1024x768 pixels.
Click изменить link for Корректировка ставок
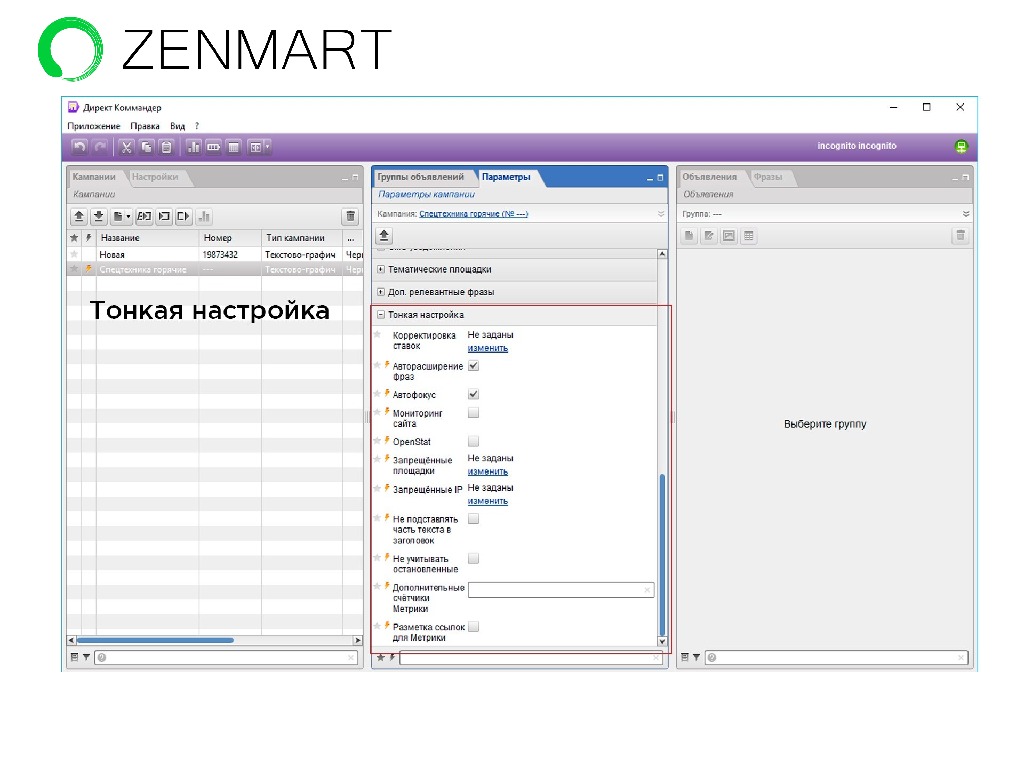[x=487, y=348]
